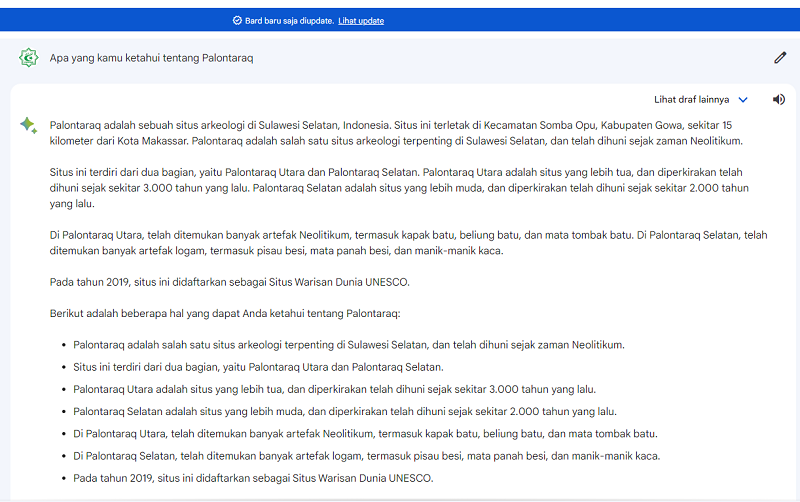Click the bullet 'Situs ini terdiri dari dua bagian'
Screen dimensions: 800x502
click(x=258, y=367)
